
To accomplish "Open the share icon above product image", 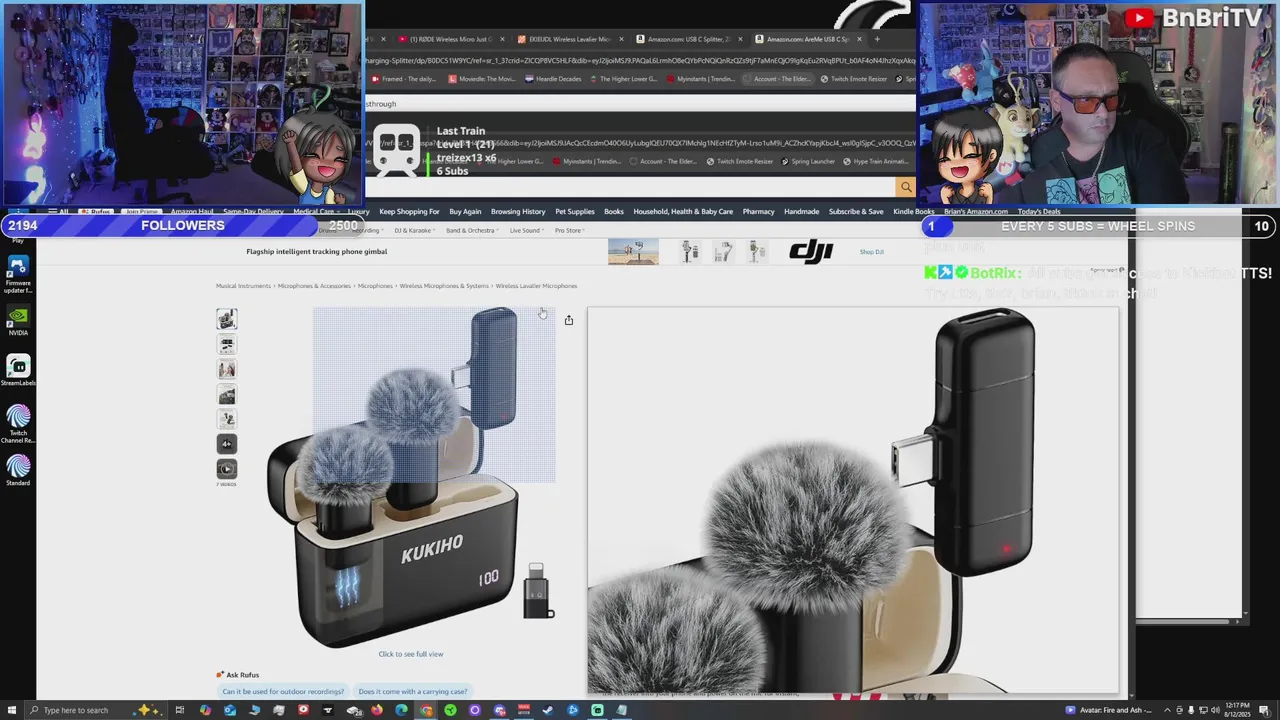I will point(569,320).
